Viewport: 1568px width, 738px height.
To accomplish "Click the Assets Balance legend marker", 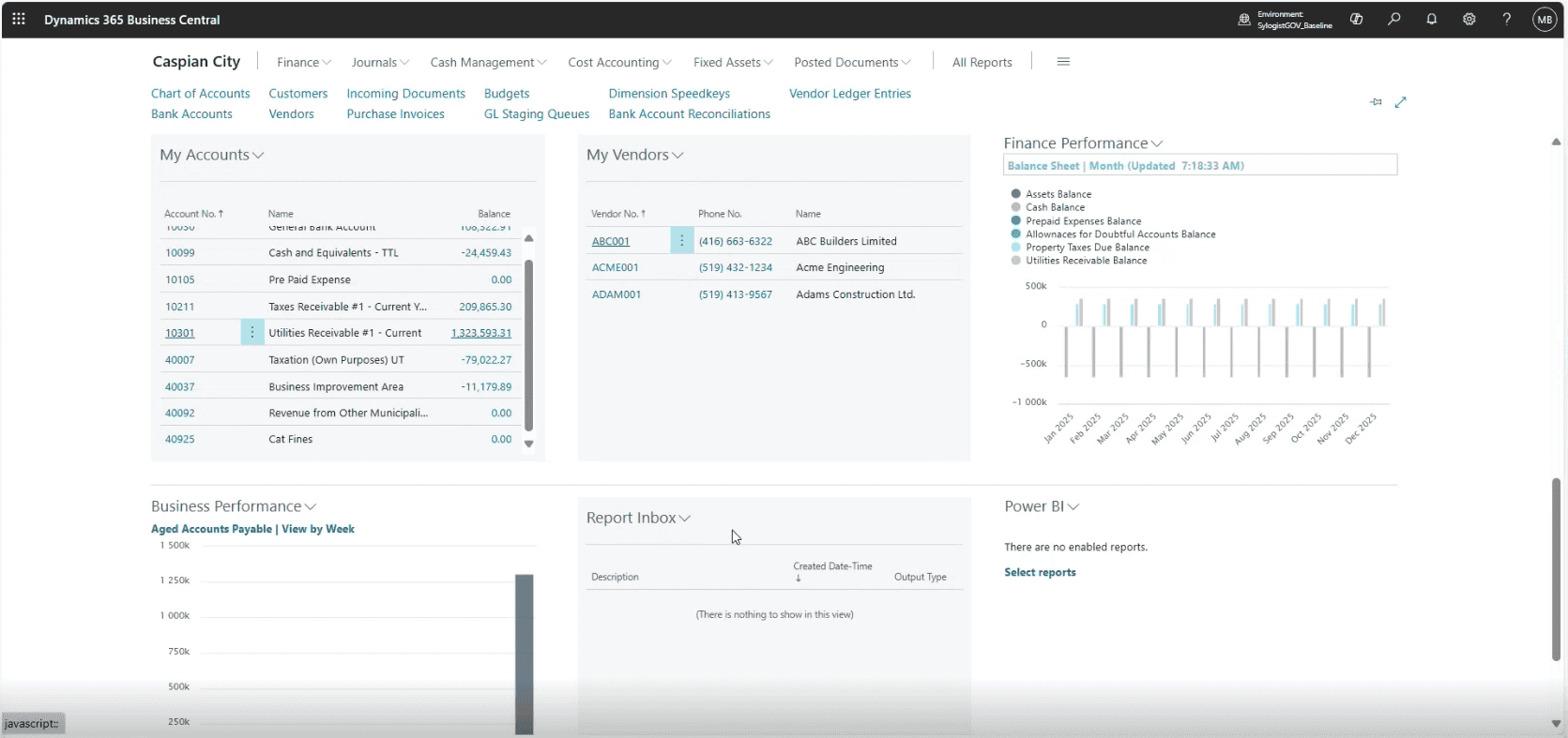I will 1015,194.
